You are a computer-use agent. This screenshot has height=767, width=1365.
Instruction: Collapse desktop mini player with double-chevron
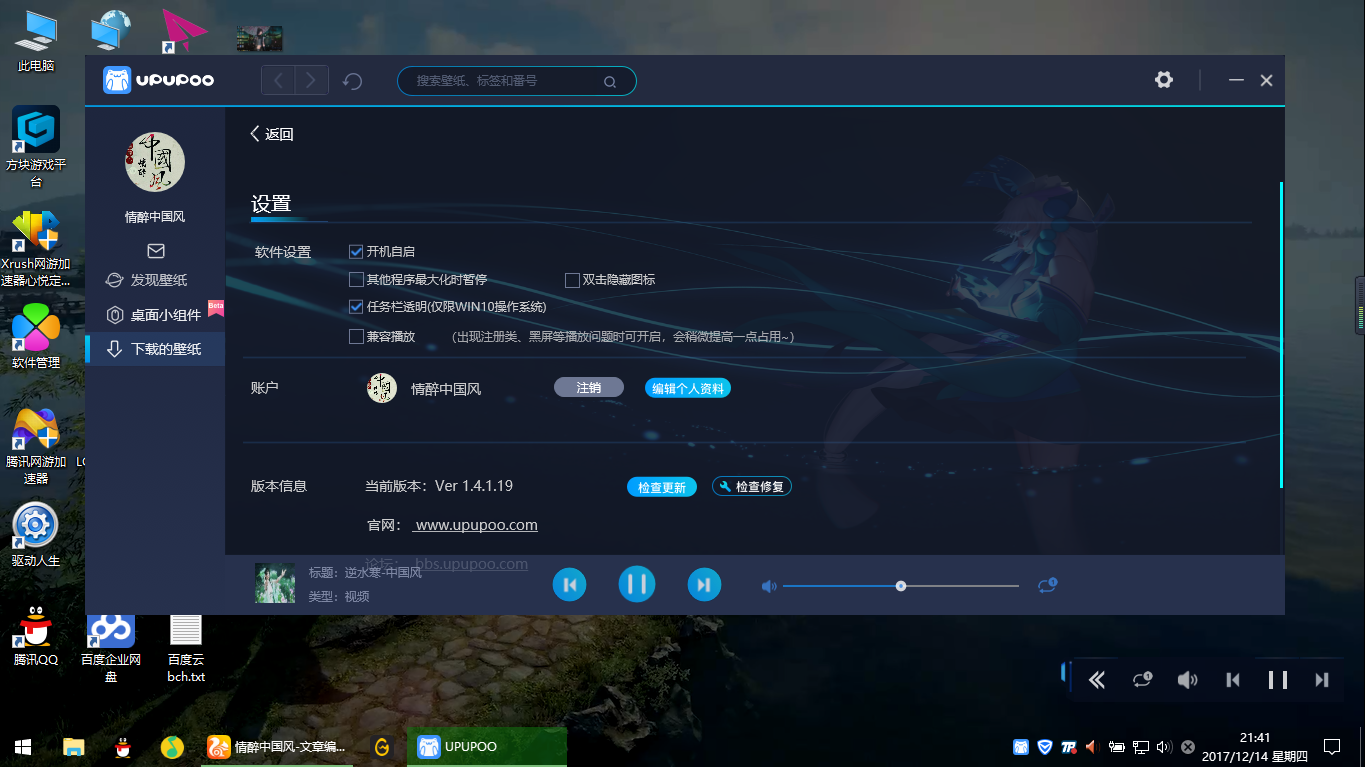point(1097,680)
